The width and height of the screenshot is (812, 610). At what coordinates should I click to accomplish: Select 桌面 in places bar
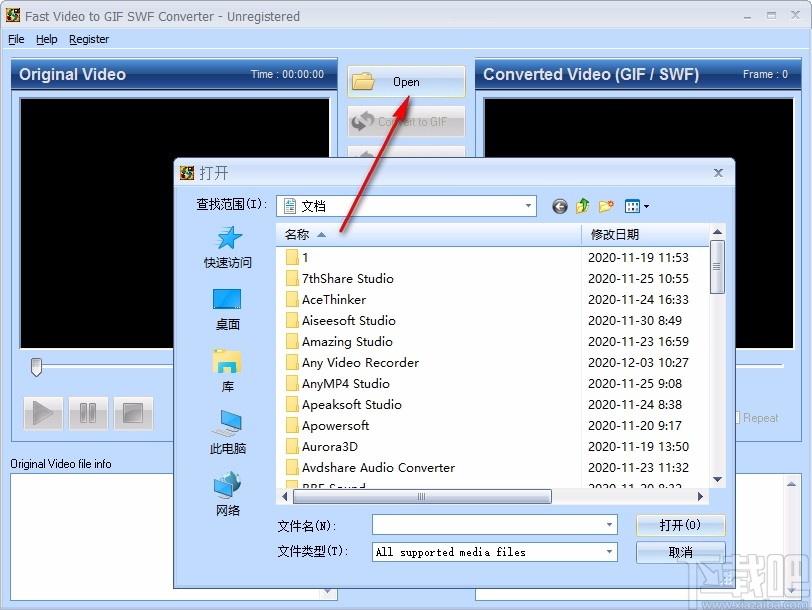(x=228, y=310)
